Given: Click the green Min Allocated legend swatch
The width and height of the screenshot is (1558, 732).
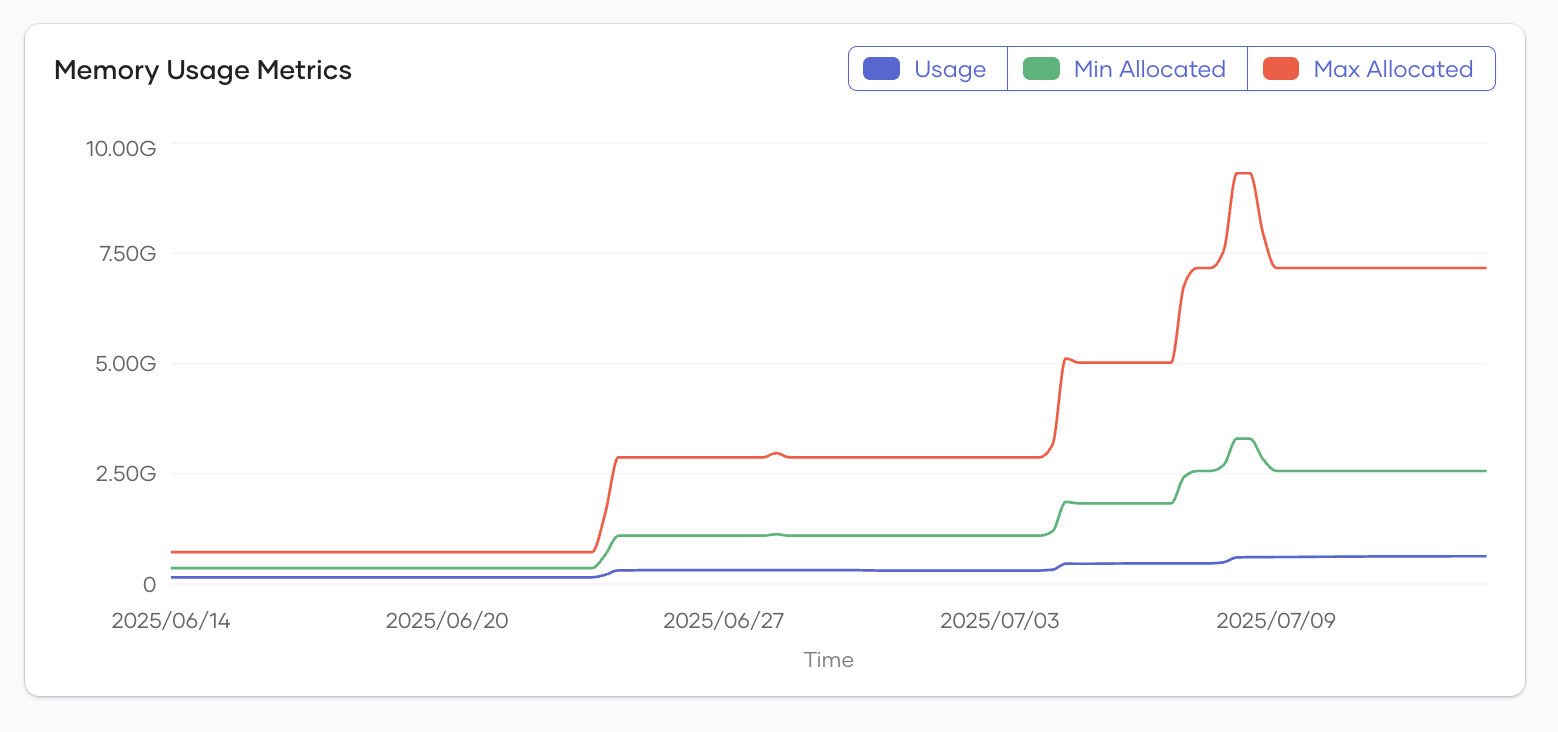Looking at the screenshot, I should (x=1041, y=69).
